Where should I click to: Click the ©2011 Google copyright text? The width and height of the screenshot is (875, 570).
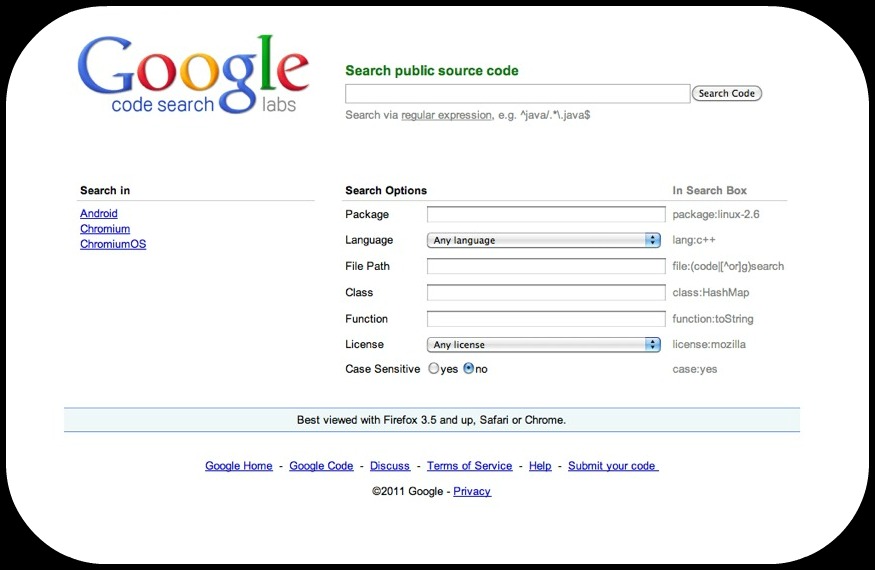(x=407, y=491)
